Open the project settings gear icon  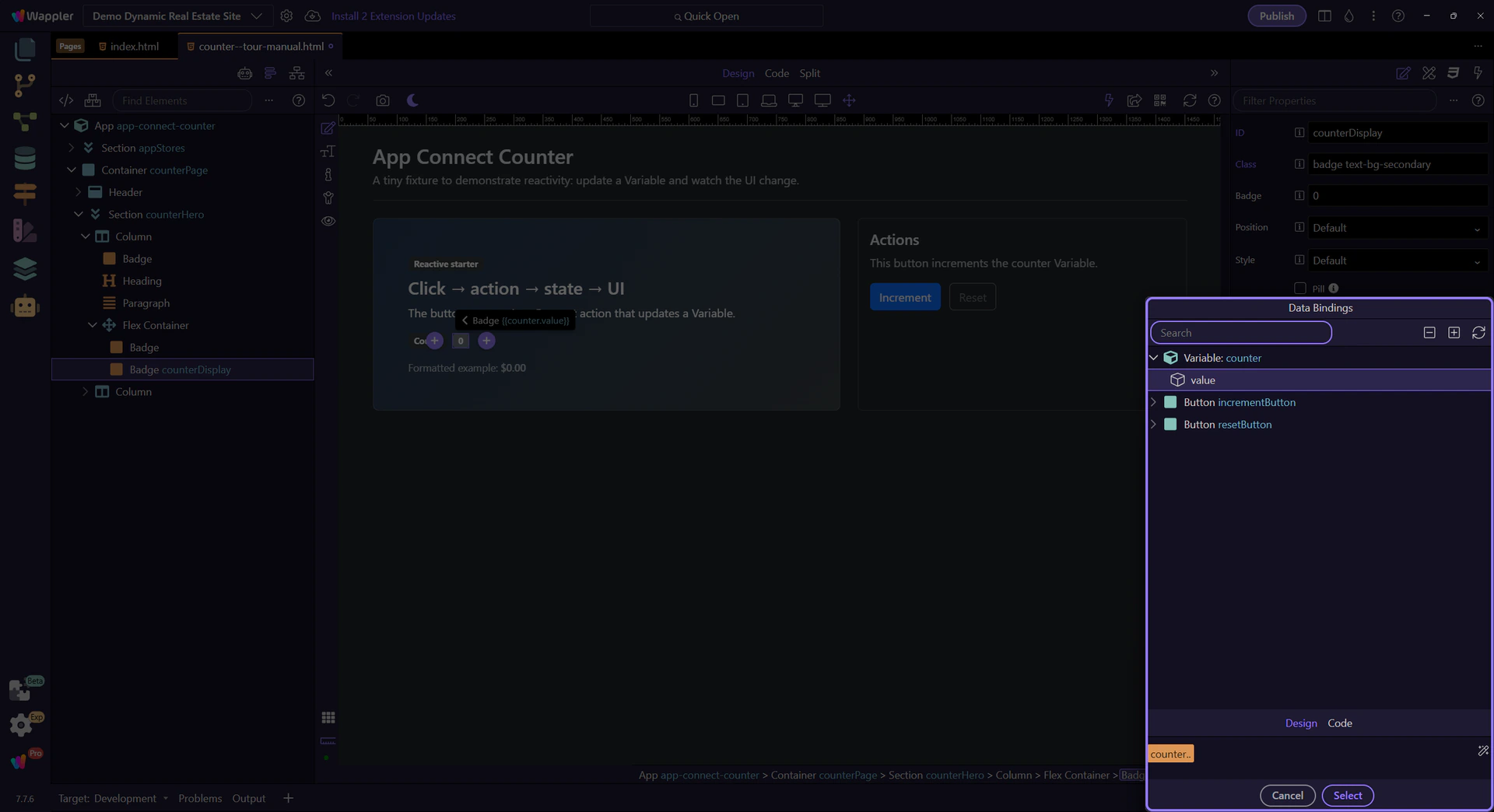286,16
